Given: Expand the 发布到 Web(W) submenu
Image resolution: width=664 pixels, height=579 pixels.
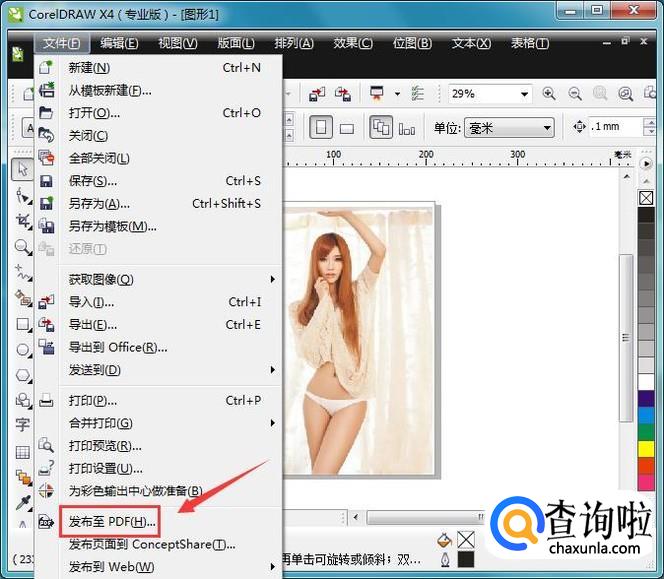Looking at the screenshot, I should click(273, 567).
